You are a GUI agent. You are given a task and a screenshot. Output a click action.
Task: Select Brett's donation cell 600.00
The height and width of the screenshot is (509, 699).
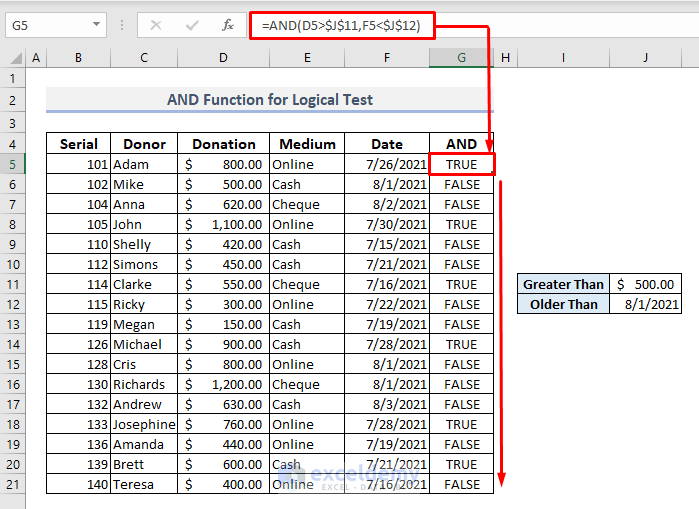(x=223, y=464)
